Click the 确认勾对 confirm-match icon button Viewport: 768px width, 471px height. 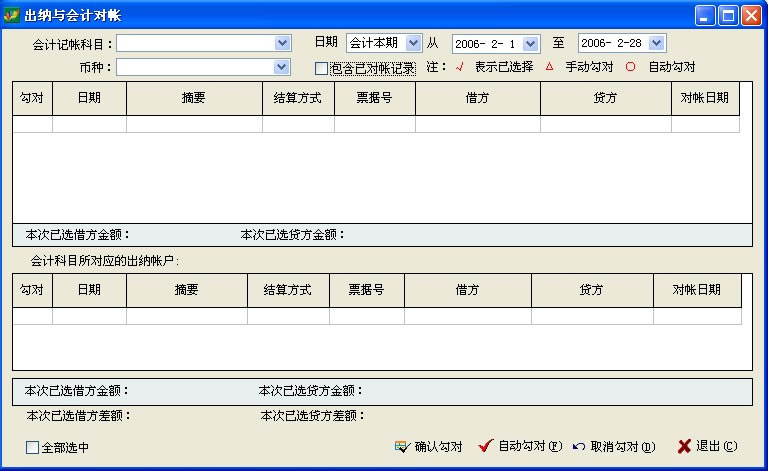coord(402,447)
